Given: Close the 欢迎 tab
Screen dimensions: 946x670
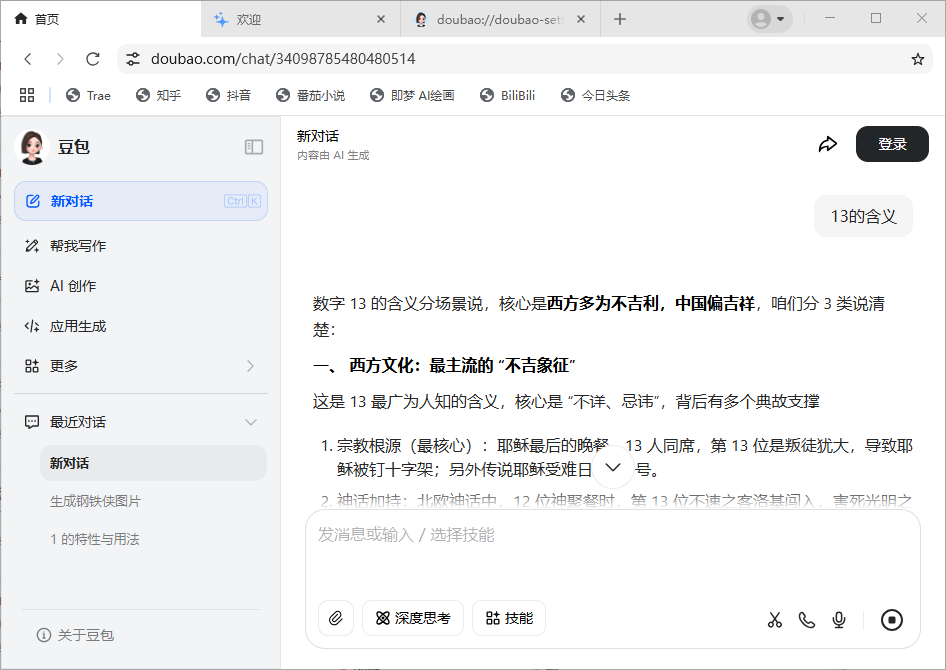Looking at the screenshot, I should [x=381, y=19].
